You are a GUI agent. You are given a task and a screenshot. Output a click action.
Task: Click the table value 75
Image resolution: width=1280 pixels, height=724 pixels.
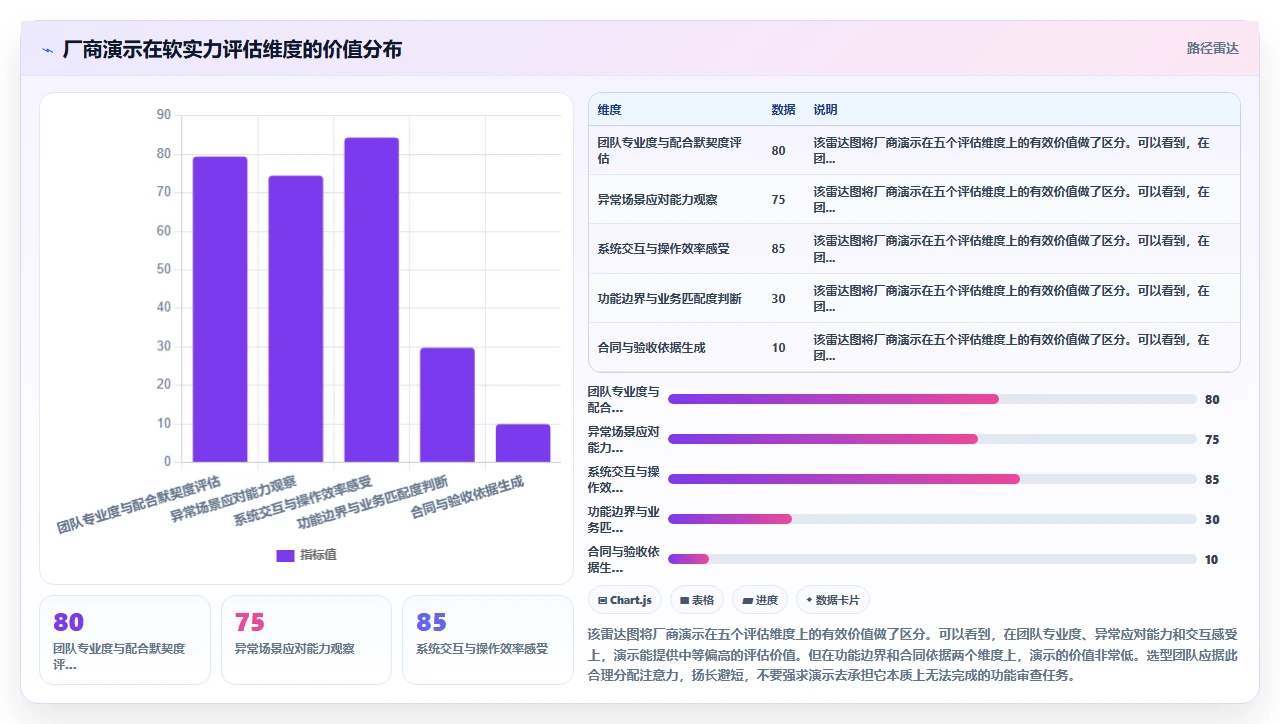tap(778, 200)
